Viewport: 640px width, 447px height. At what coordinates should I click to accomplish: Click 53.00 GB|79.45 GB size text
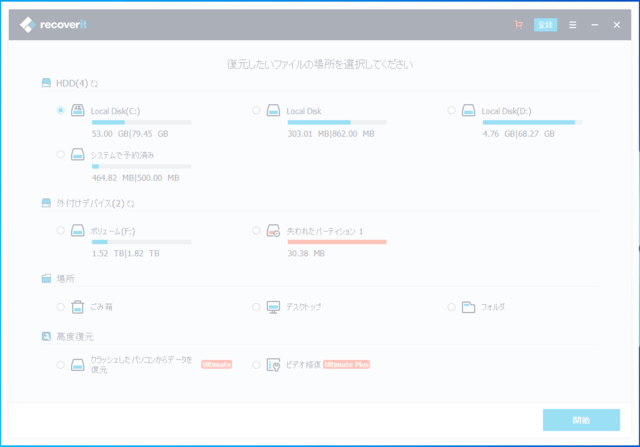click(130, 134)
